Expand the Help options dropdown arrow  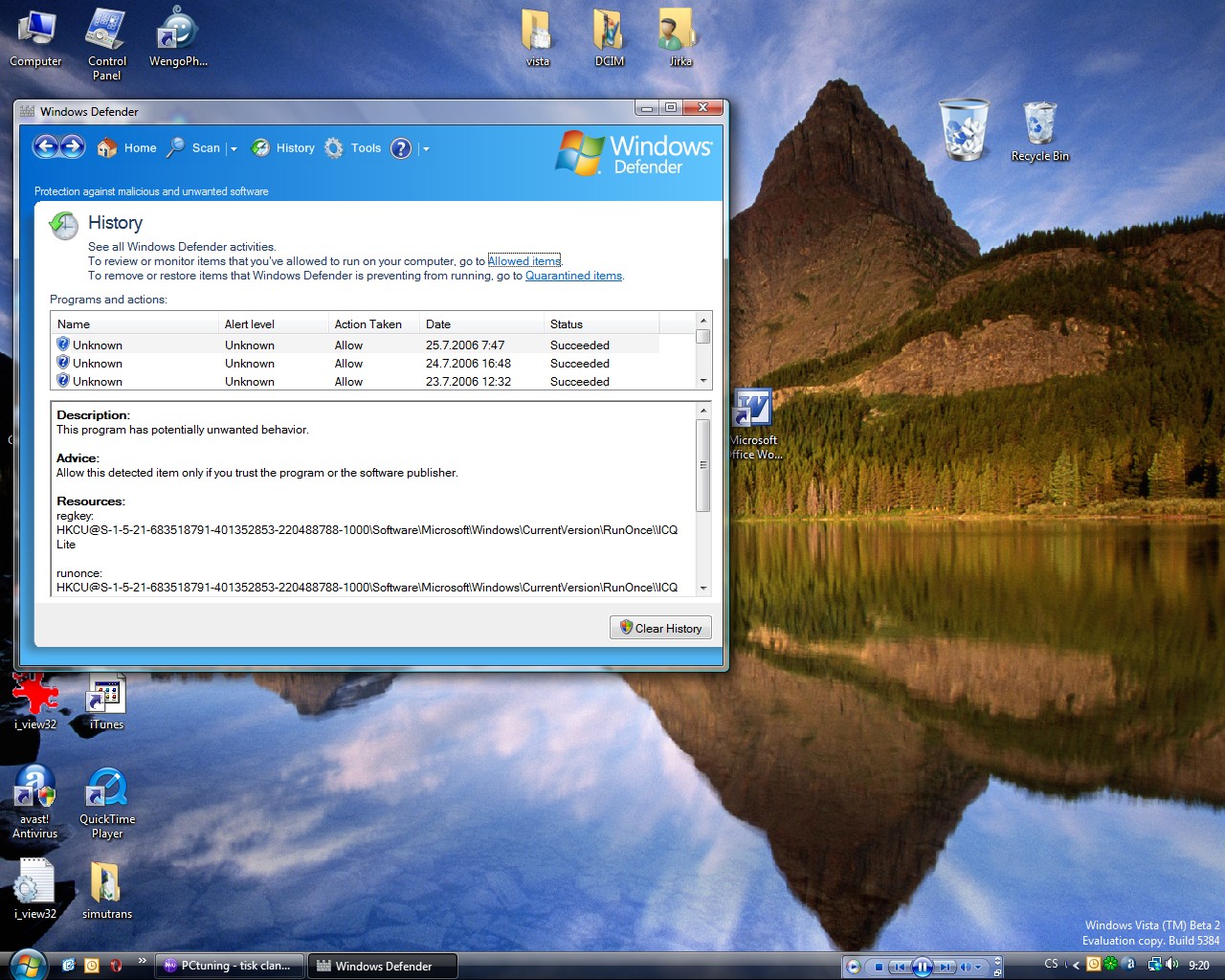pos(426,149)
